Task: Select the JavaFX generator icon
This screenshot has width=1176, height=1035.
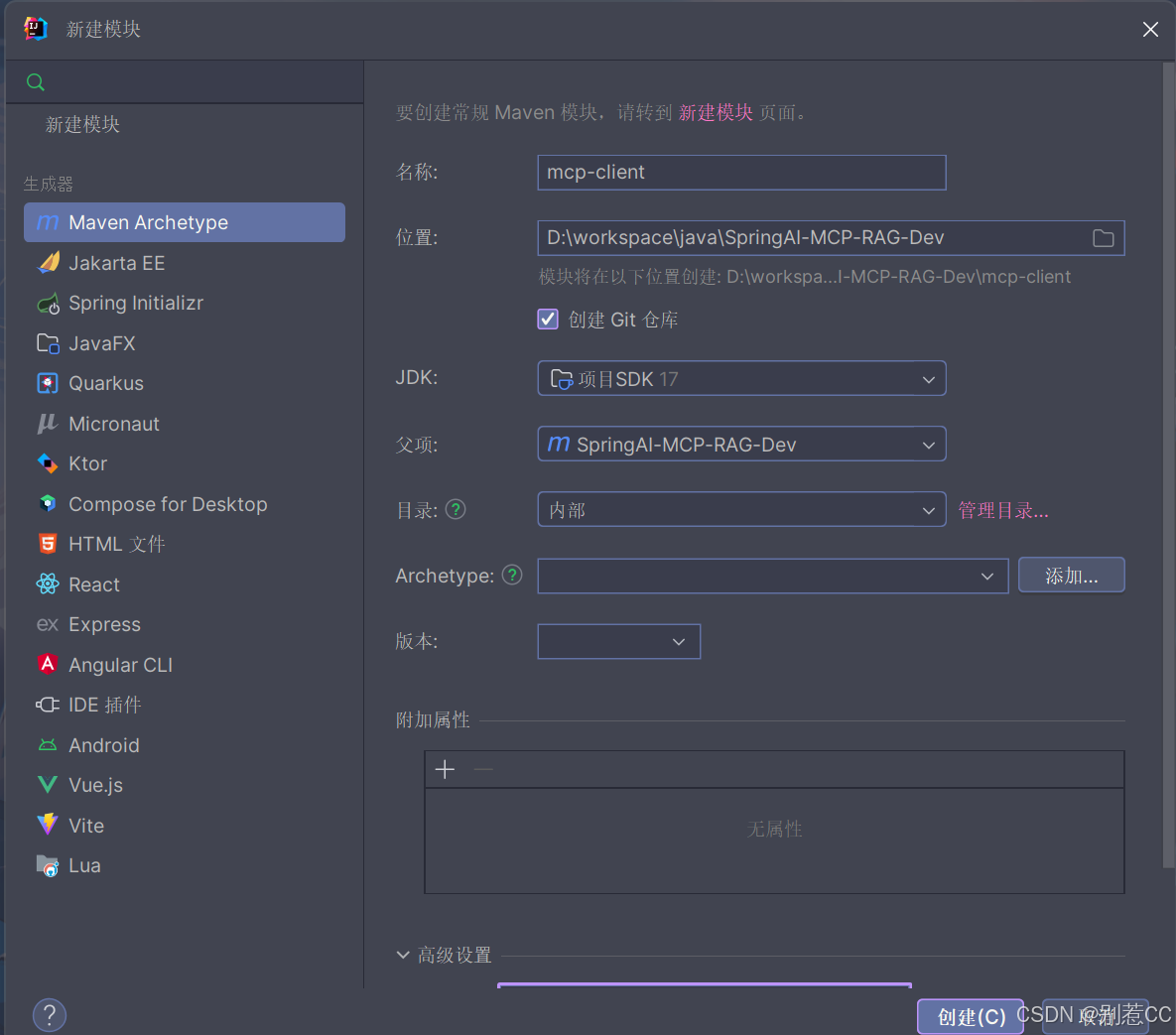Action: [48, 343]
